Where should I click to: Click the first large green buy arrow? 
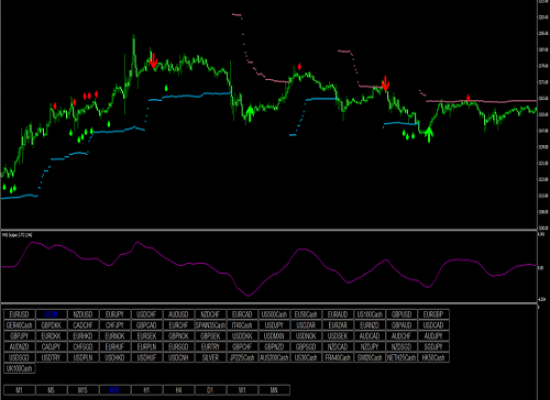pos(249,113)
